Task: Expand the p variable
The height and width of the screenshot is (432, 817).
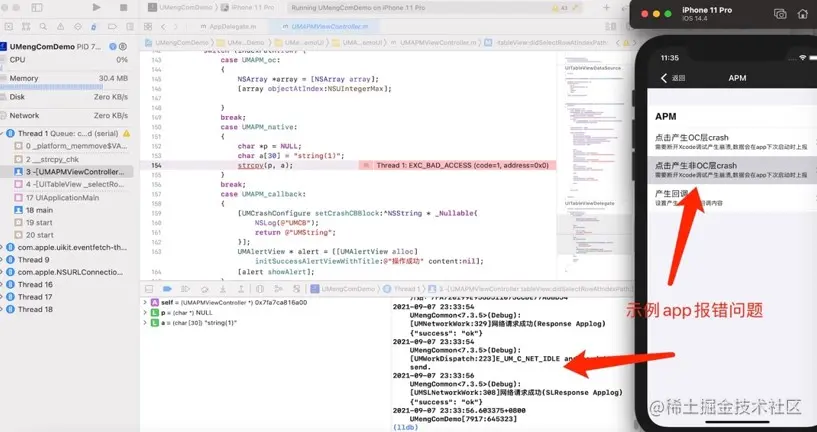Action: (145, 313)
